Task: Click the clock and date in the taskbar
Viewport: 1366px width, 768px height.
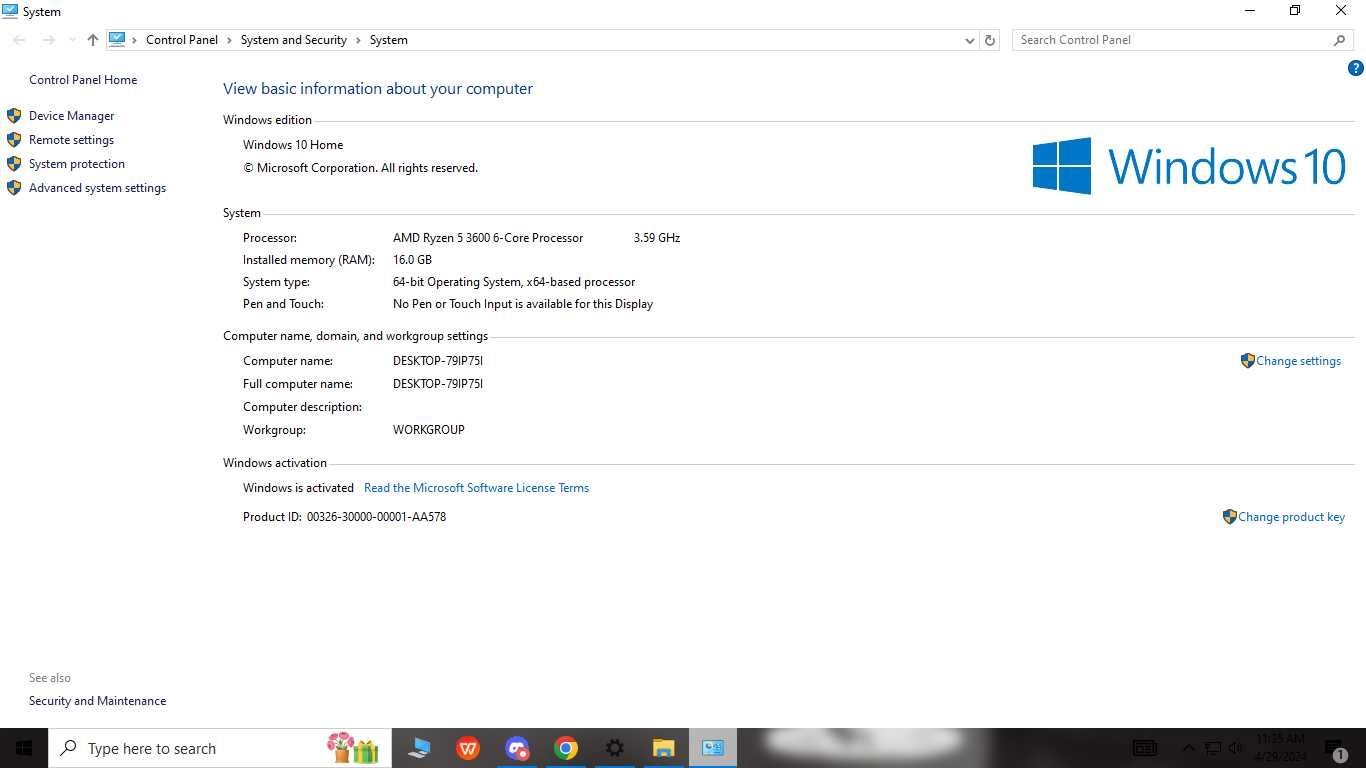Action: click(1281, 748)
